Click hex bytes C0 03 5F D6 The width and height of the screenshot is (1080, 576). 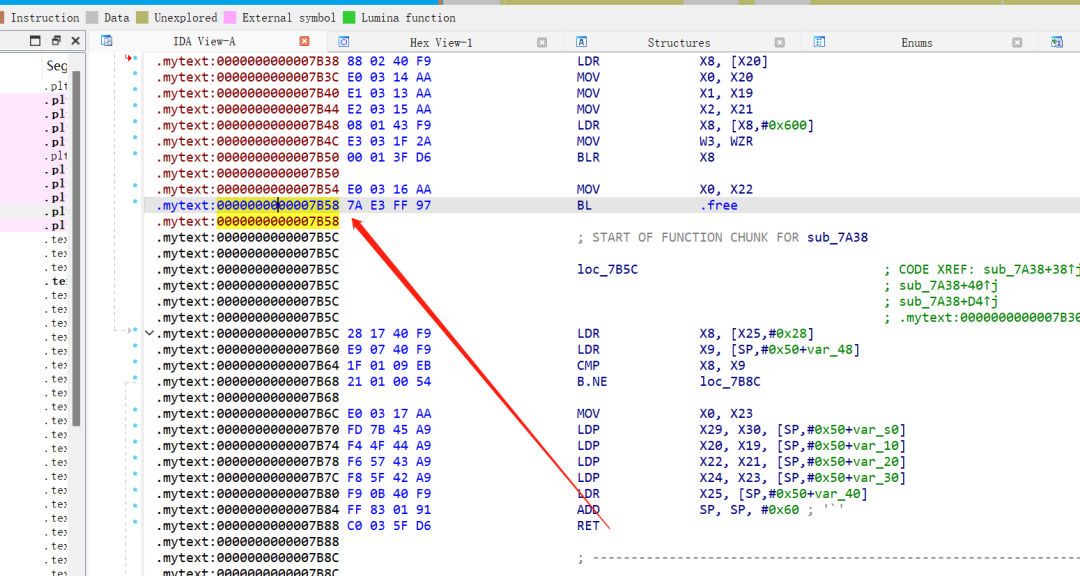tap(389, 526)
